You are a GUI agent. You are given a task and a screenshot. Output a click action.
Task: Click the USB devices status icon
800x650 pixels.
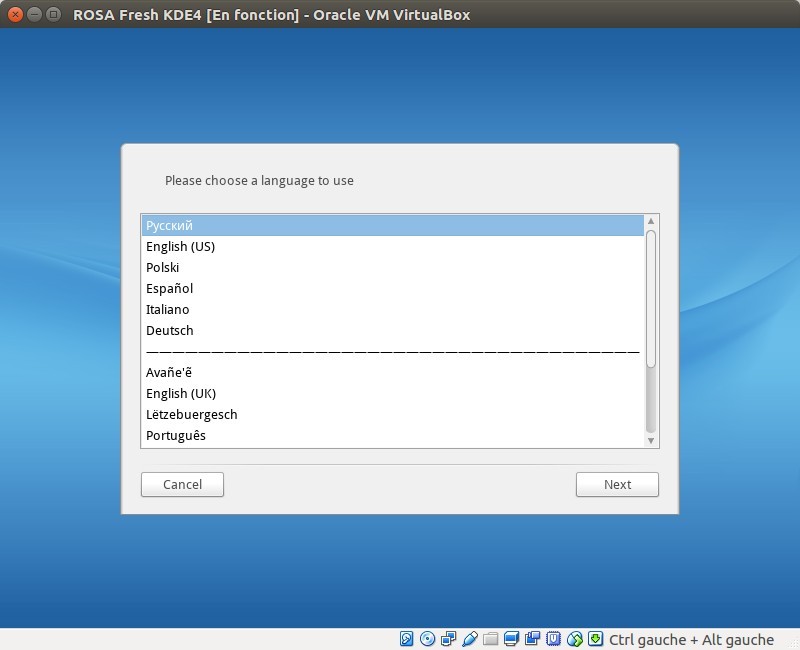tap(469, 639)
